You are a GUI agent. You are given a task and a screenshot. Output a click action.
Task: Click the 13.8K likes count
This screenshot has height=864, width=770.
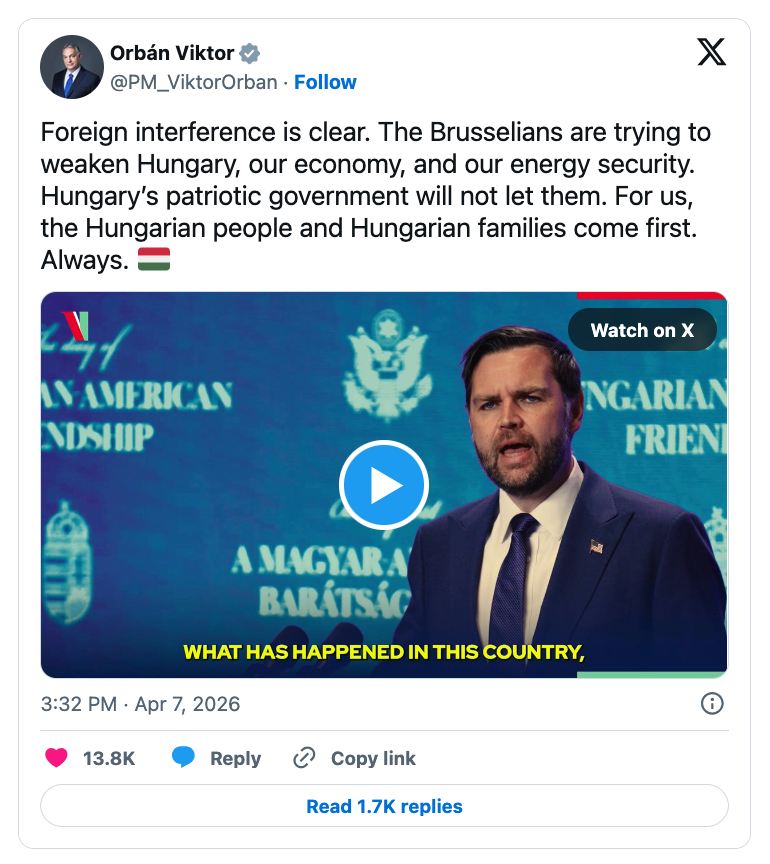click(109, 759)
